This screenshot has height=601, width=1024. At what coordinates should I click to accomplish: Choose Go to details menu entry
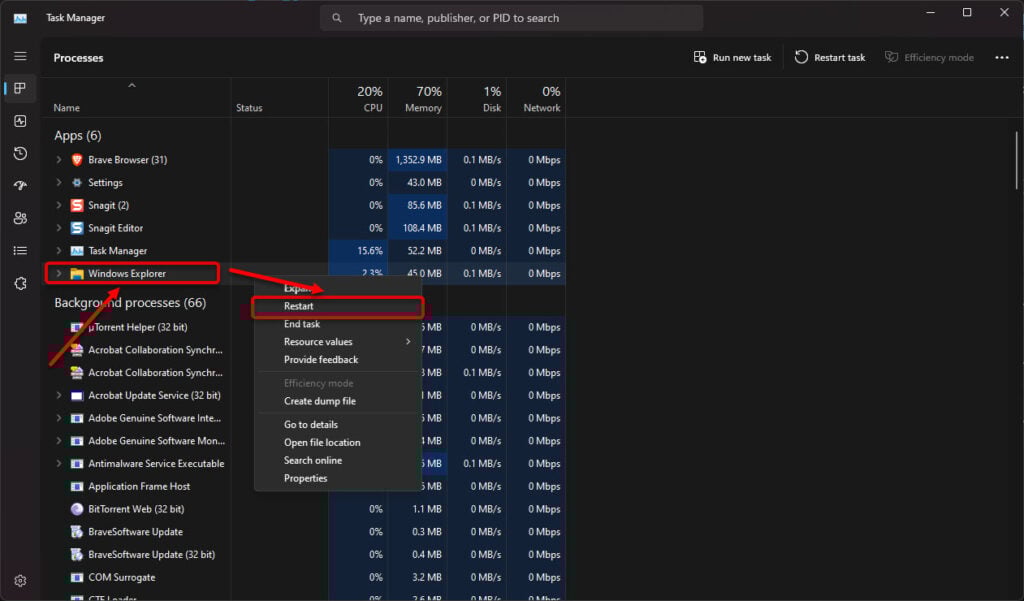coord(338,425)
